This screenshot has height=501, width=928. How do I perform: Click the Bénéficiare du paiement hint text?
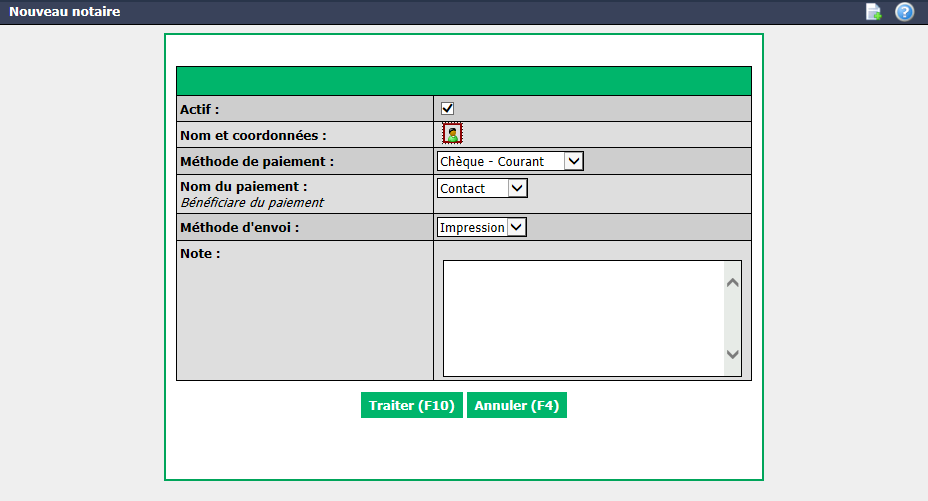[252, 202]
